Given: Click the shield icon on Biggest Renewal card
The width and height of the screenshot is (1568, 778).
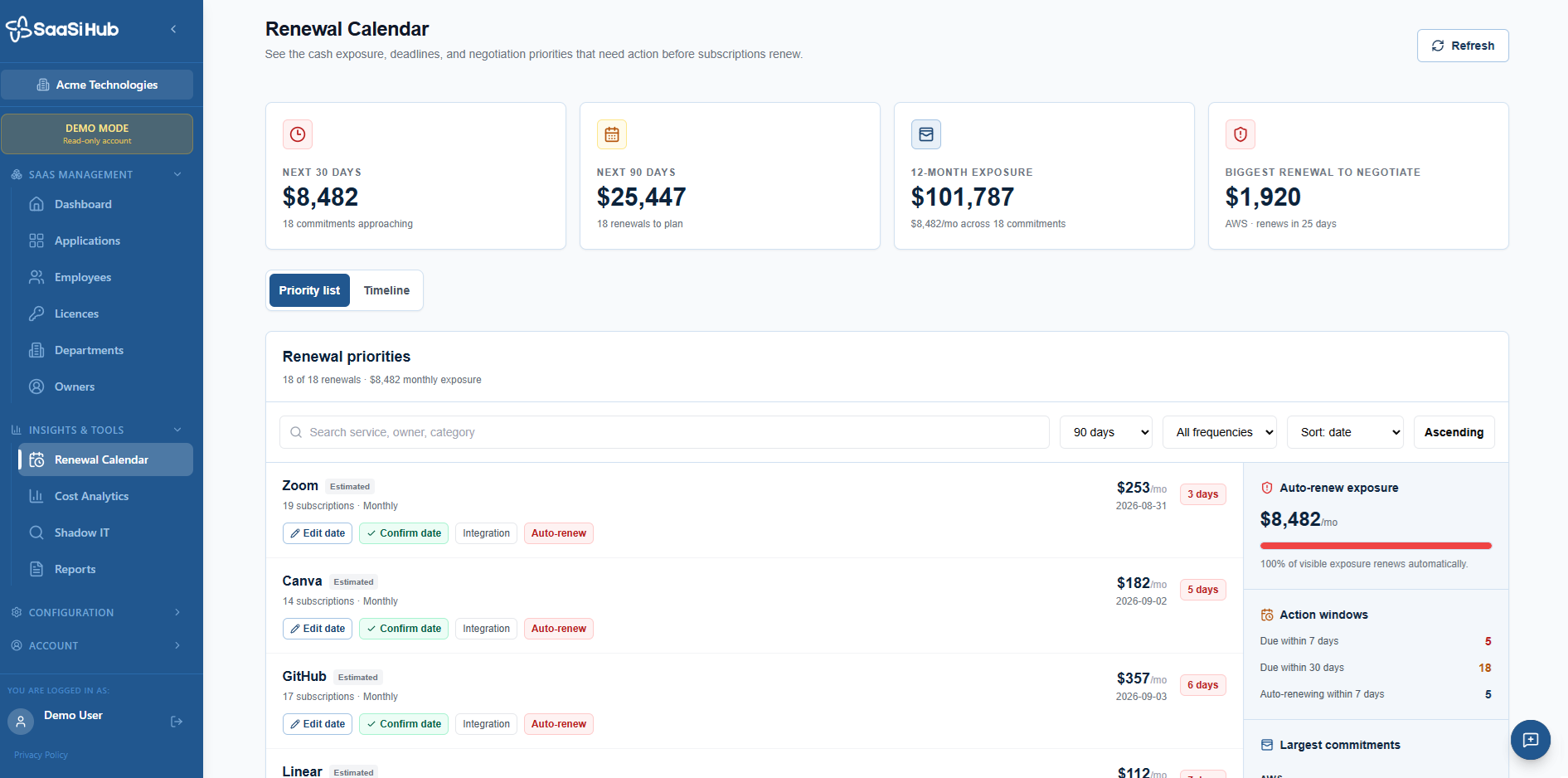Looking at the screenshot, I should tap(1240, 134).
